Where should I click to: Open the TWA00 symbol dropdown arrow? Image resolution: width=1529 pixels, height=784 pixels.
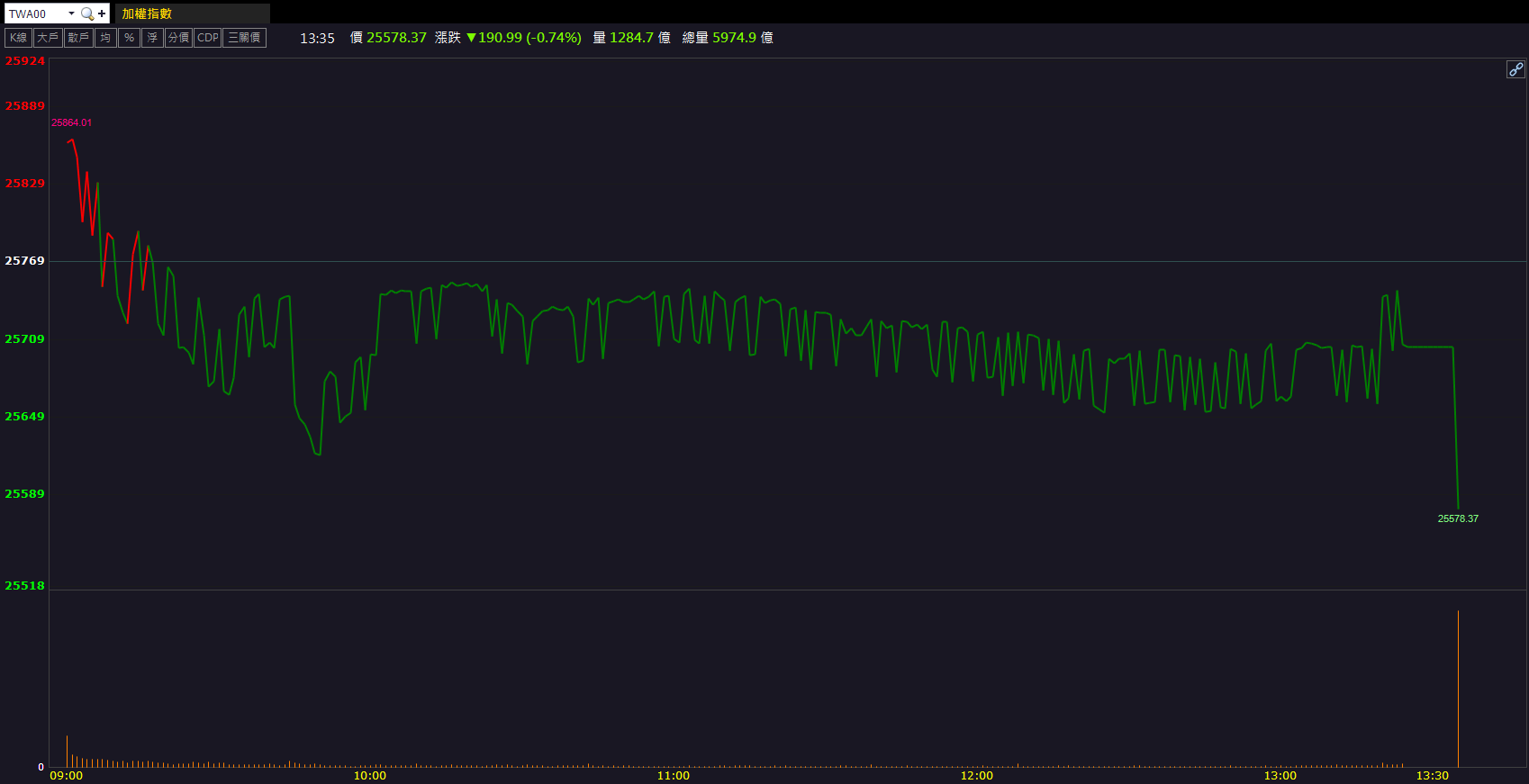[x=71, y=14]
